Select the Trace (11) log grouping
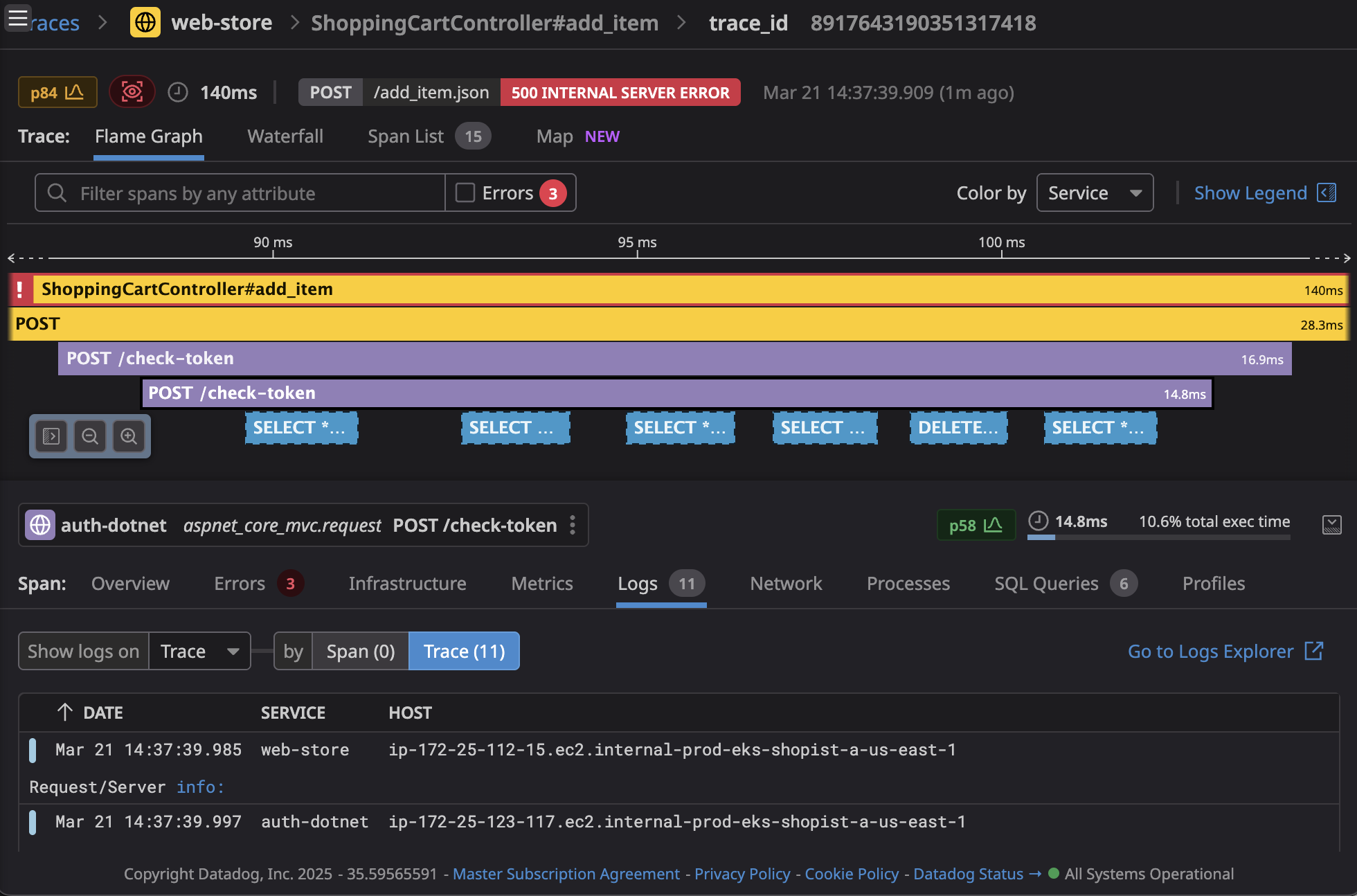This screenshot has height=896, width=1357. (x=463, y=651)
